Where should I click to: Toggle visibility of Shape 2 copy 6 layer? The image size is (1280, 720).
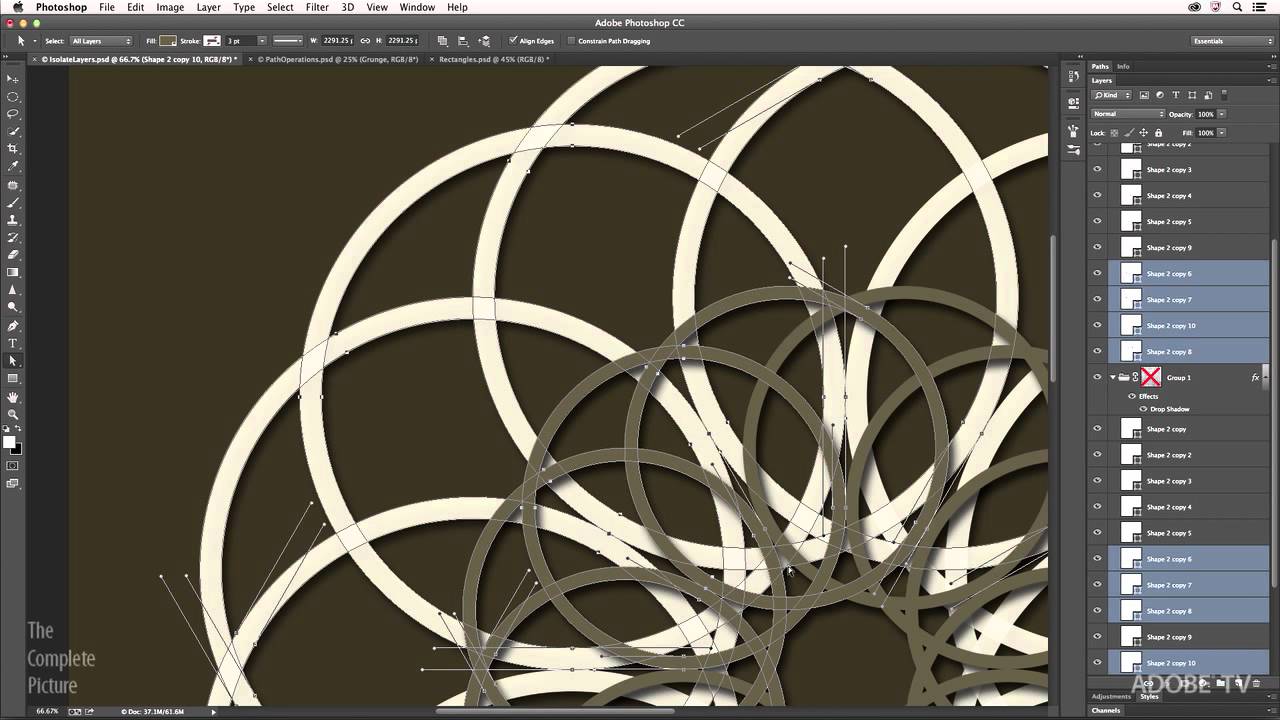pos(1097,273)
